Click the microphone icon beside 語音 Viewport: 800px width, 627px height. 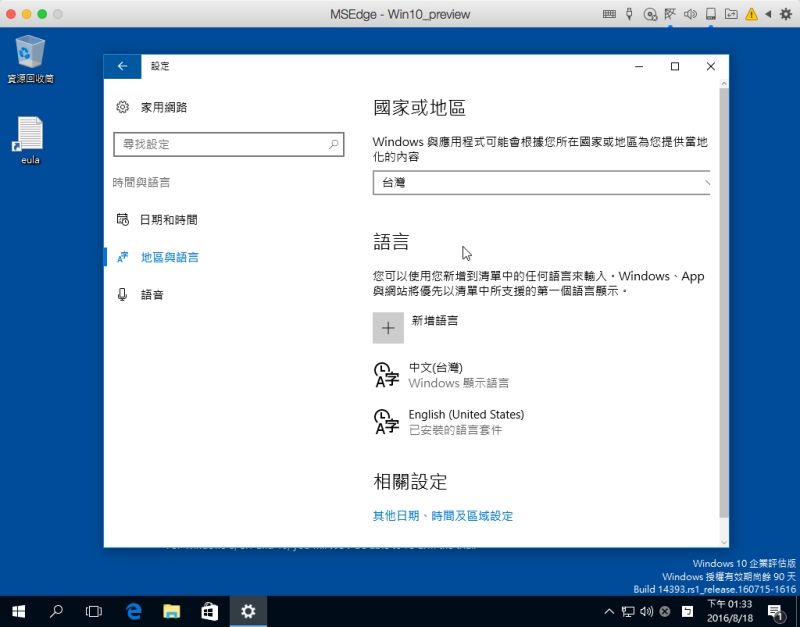pos(122,295)
